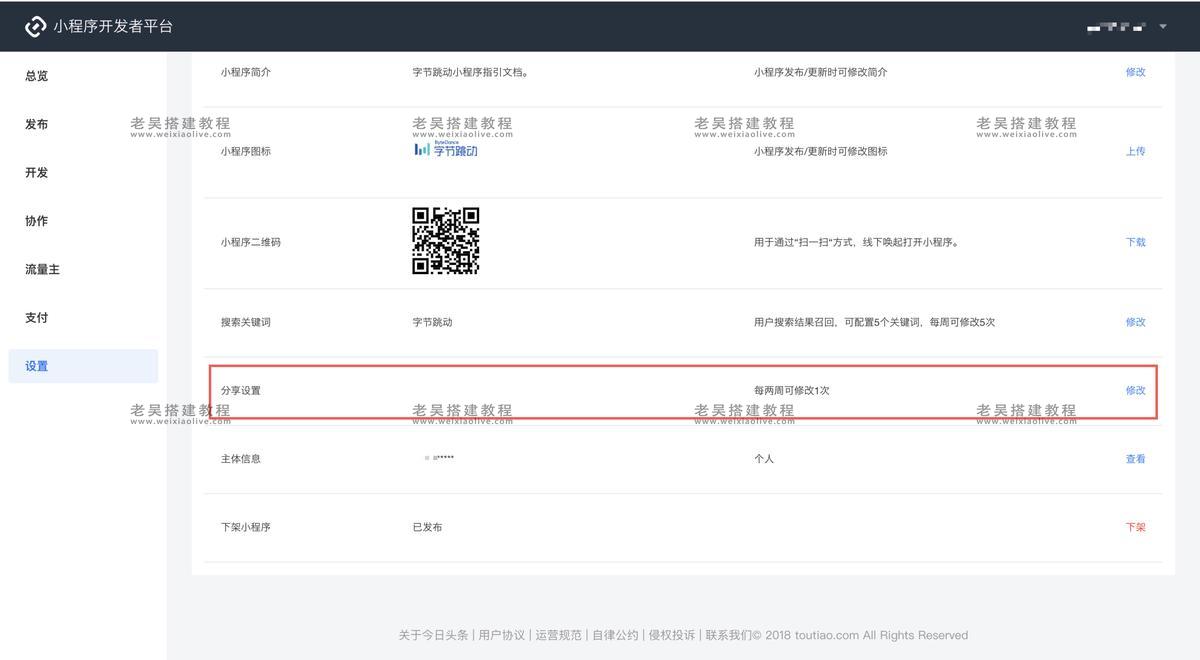The image size is (1200, 660).
Task: Click 修改 in the 分享设置 row
Action: coord(1136,390)
